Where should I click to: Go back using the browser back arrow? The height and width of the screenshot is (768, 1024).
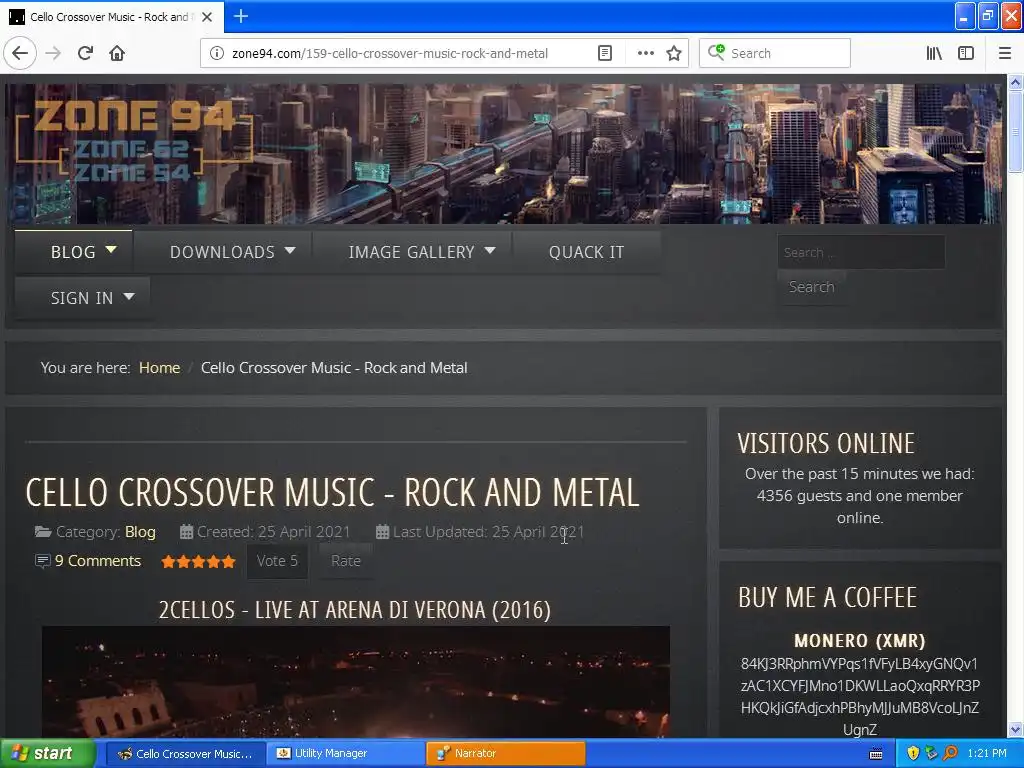tap(20, 53)
